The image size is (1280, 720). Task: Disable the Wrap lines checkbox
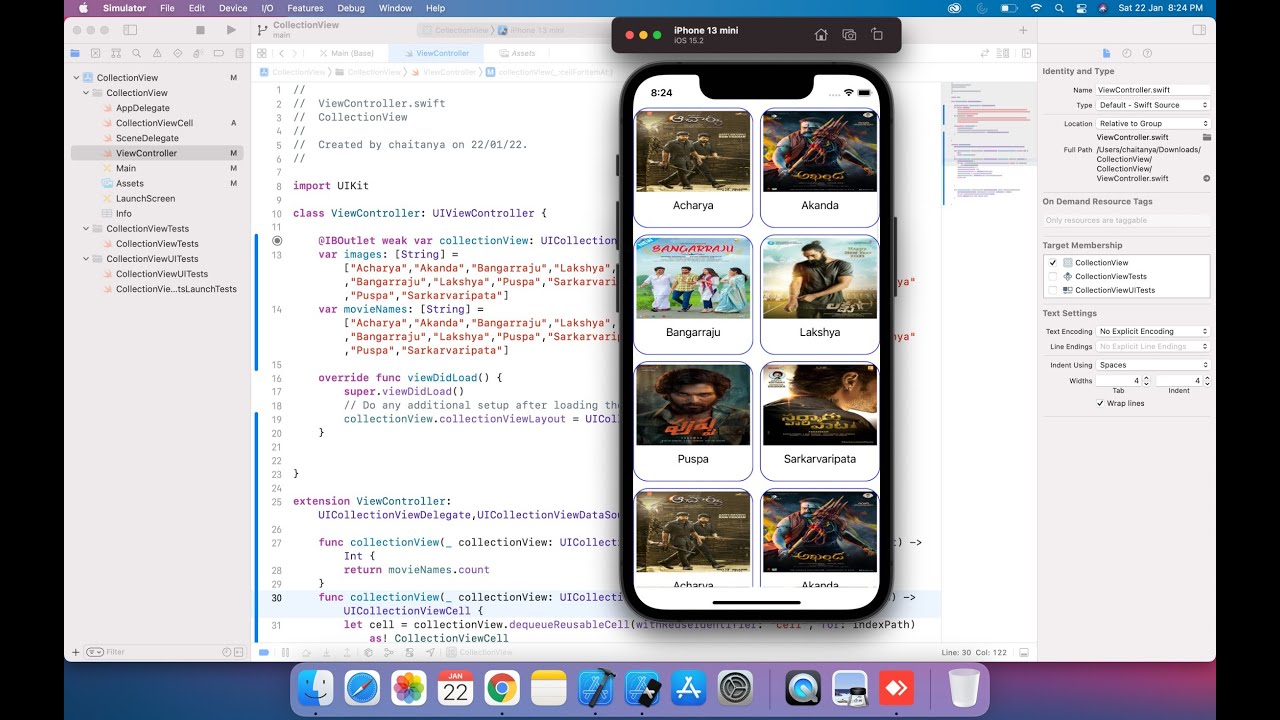tap(1100, 403)
